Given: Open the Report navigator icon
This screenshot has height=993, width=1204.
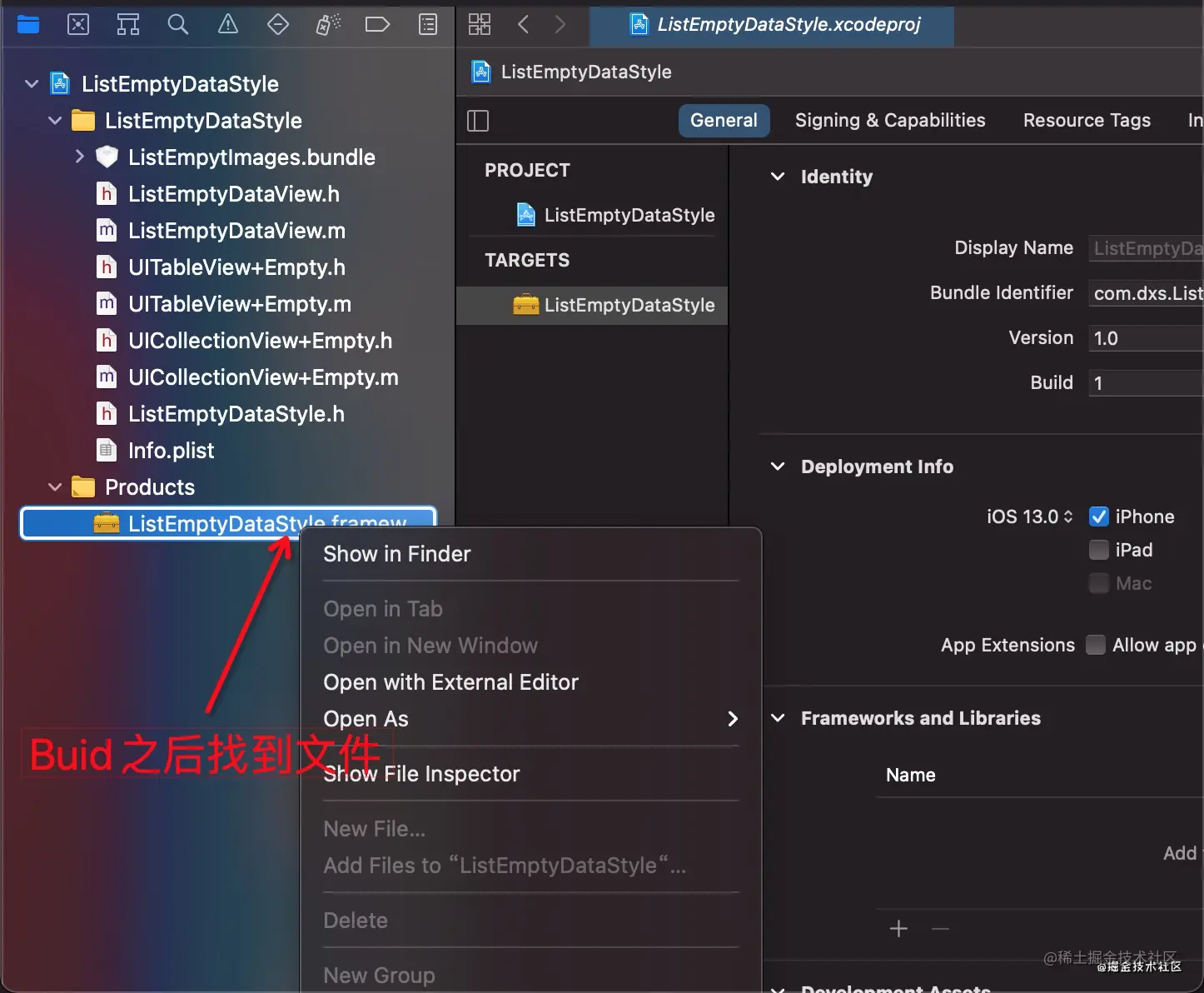Looking at the screenshot, I should coord(428,25).
